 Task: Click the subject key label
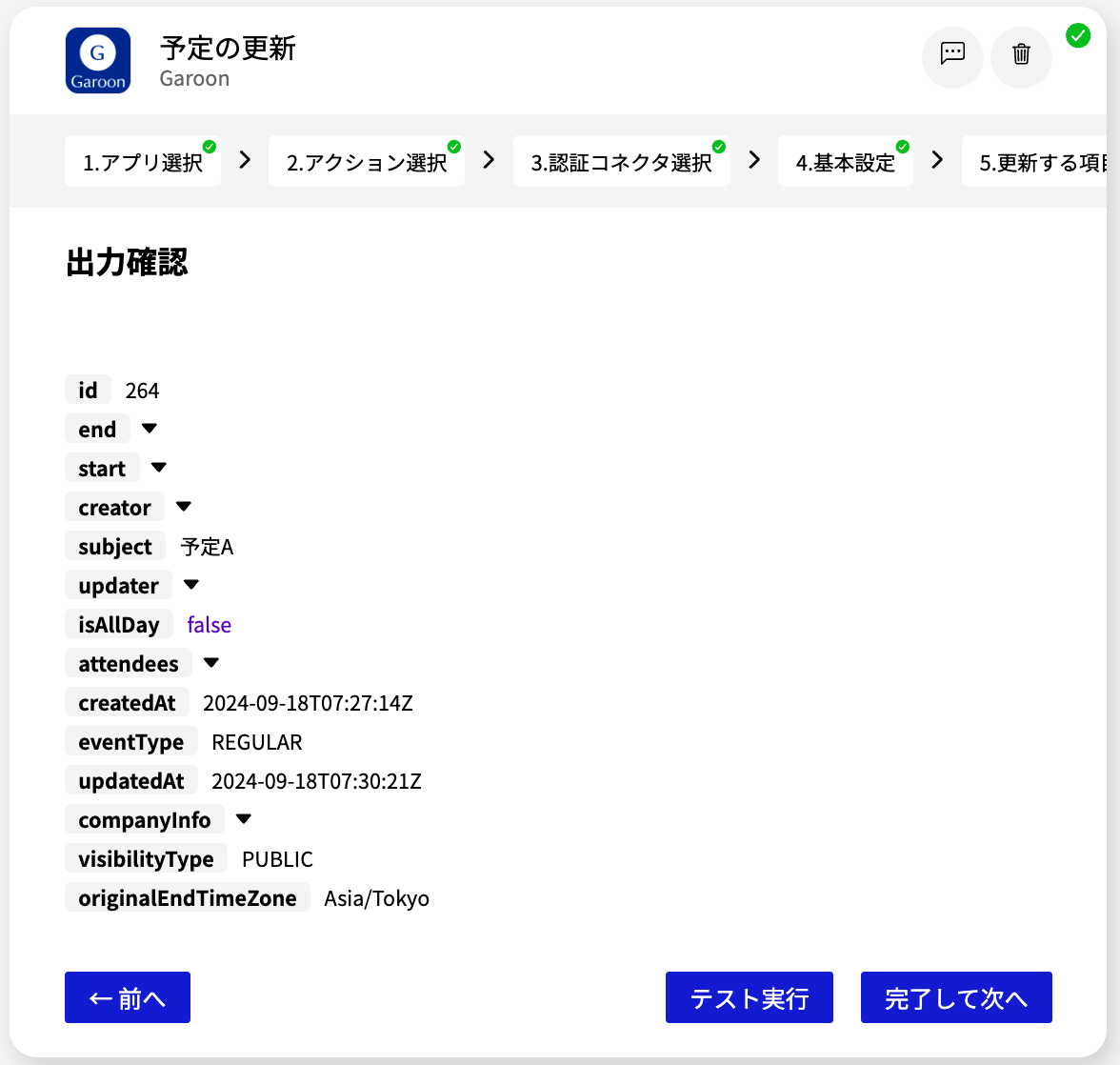click(115, 547)
